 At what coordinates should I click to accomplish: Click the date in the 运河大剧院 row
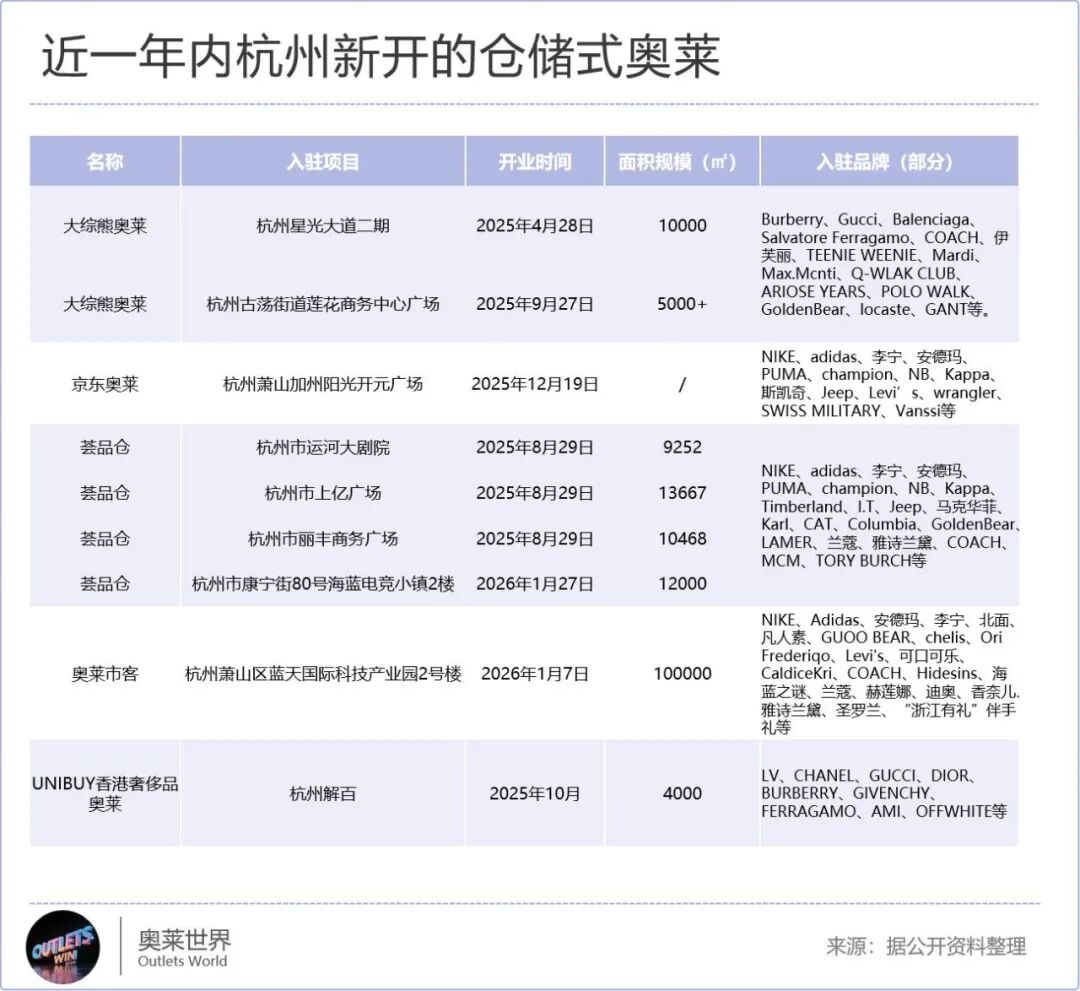click(x=535, y=447)
